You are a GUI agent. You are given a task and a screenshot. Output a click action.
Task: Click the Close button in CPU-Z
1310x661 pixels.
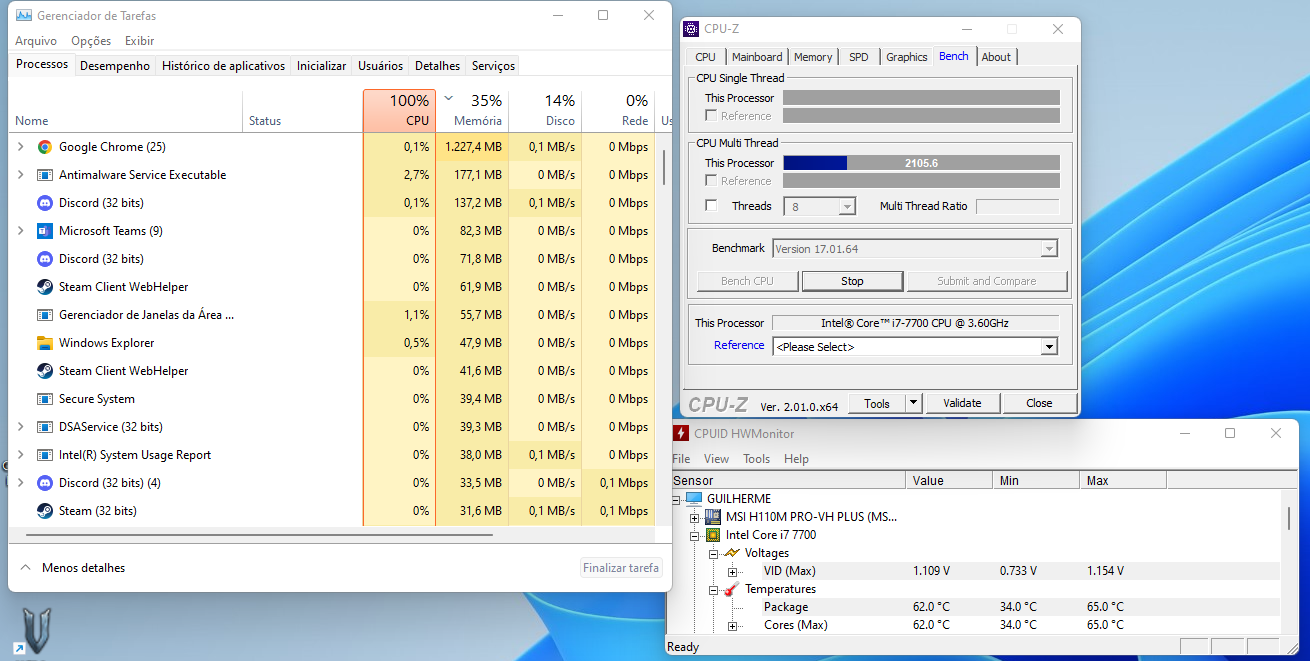pyautogui.click(x=1039, y=403)
